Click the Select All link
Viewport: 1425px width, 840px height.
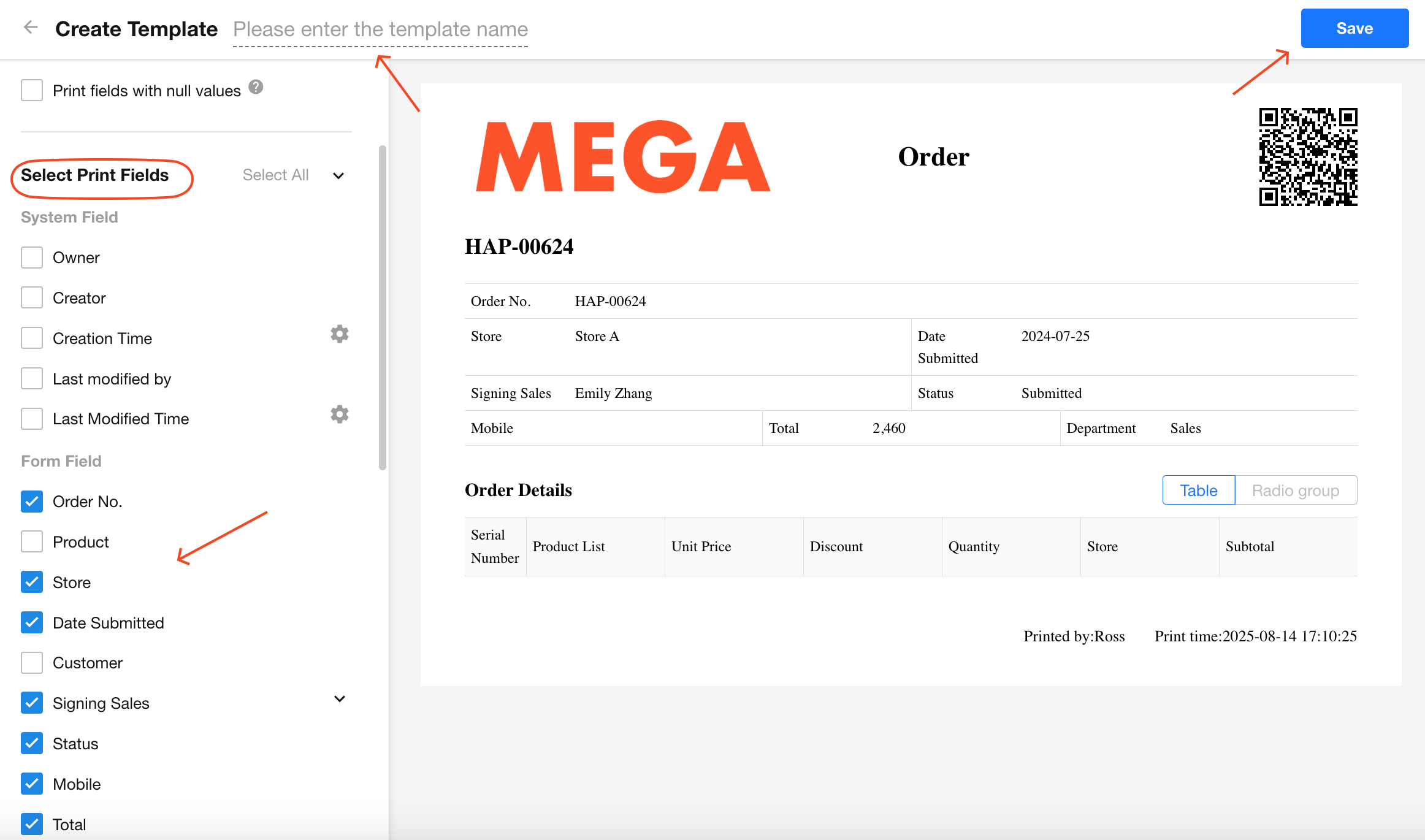pyautogui.click(x=275, y=175)
